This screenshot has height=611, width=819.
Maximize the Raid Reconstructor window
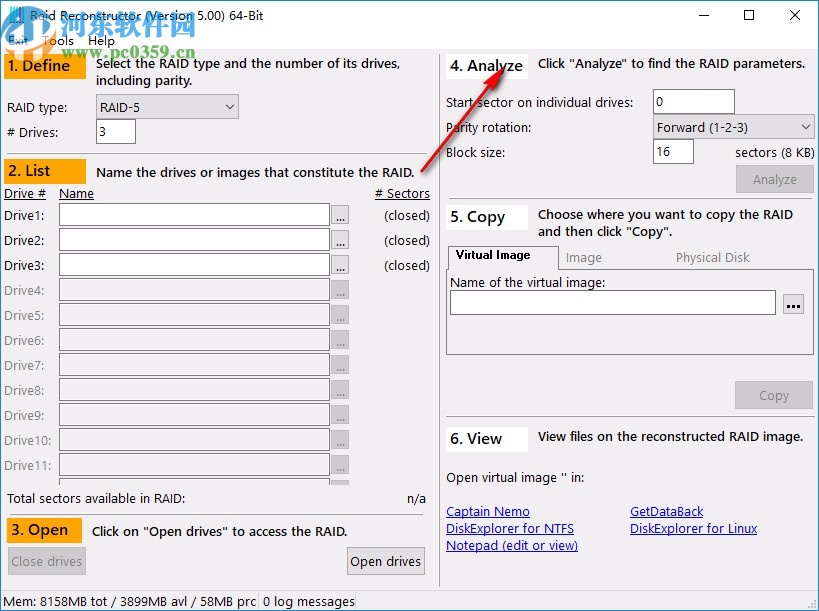click(749, 15)
